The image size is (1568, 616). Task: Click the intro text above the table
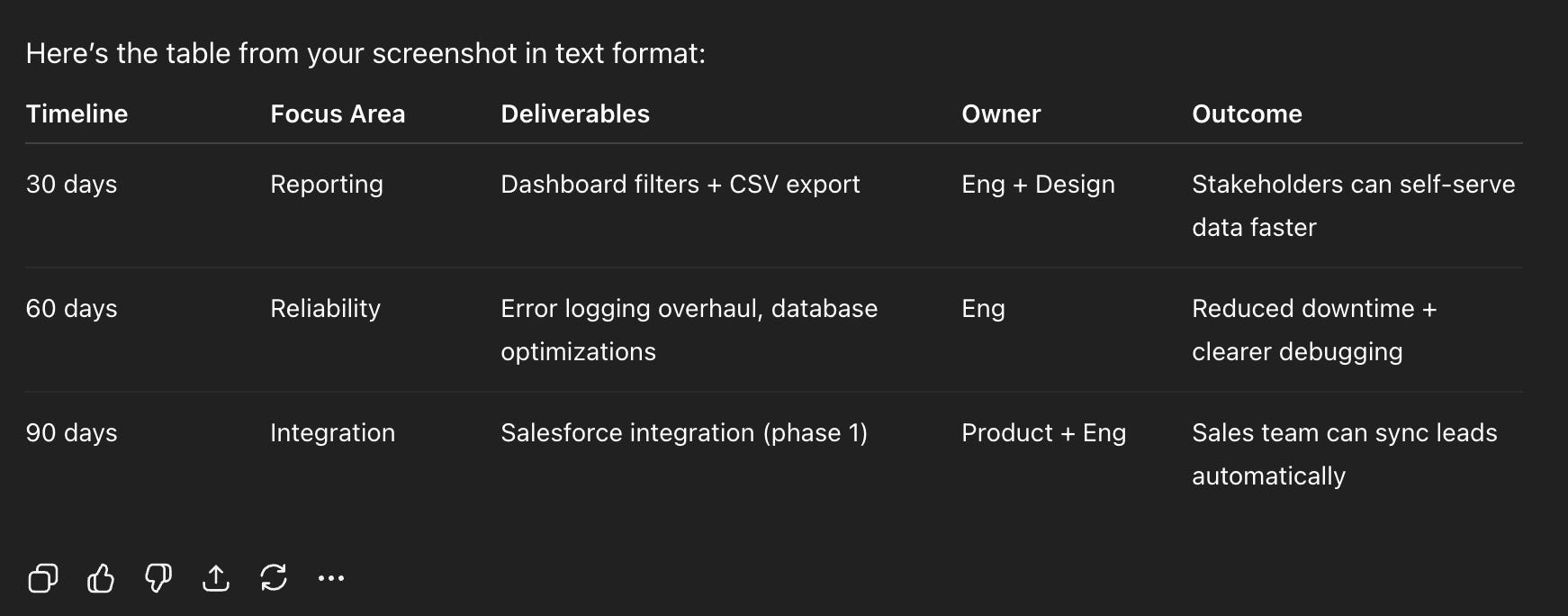(x=365, y=53)
